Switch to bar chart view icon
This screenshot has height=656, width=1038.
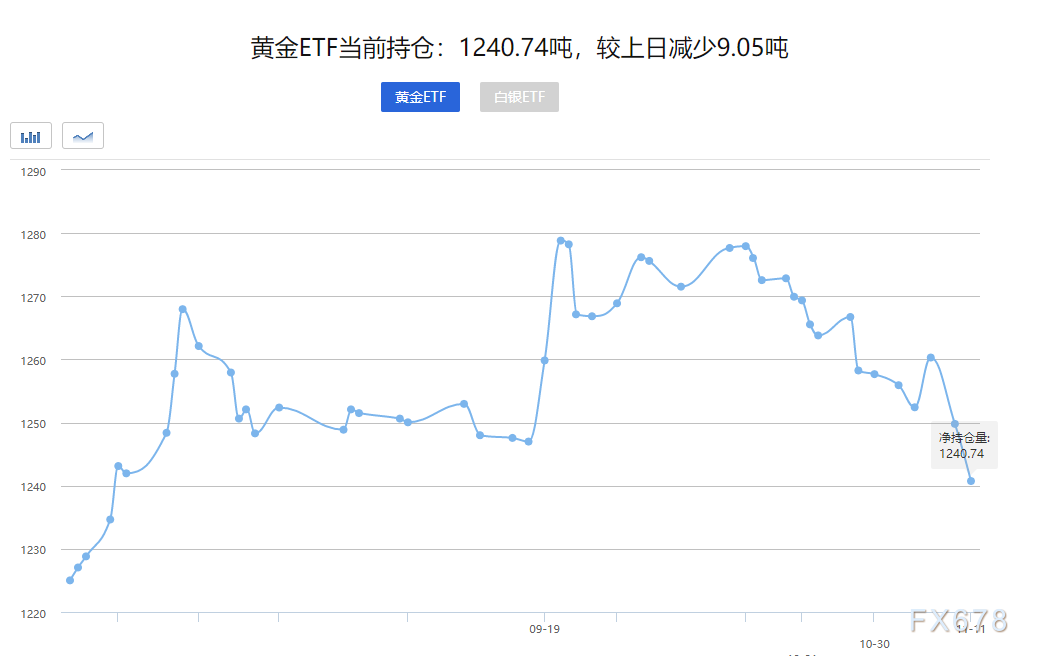[31, 136]
